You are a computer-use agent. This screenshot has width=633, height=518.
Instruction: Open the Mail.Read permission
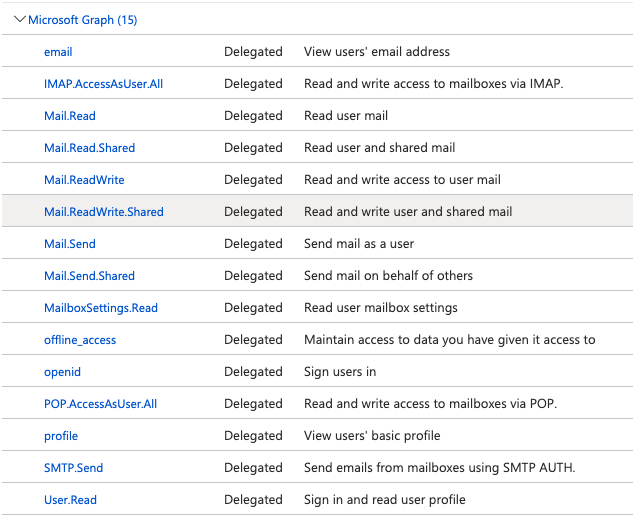[x=70, y=116]
